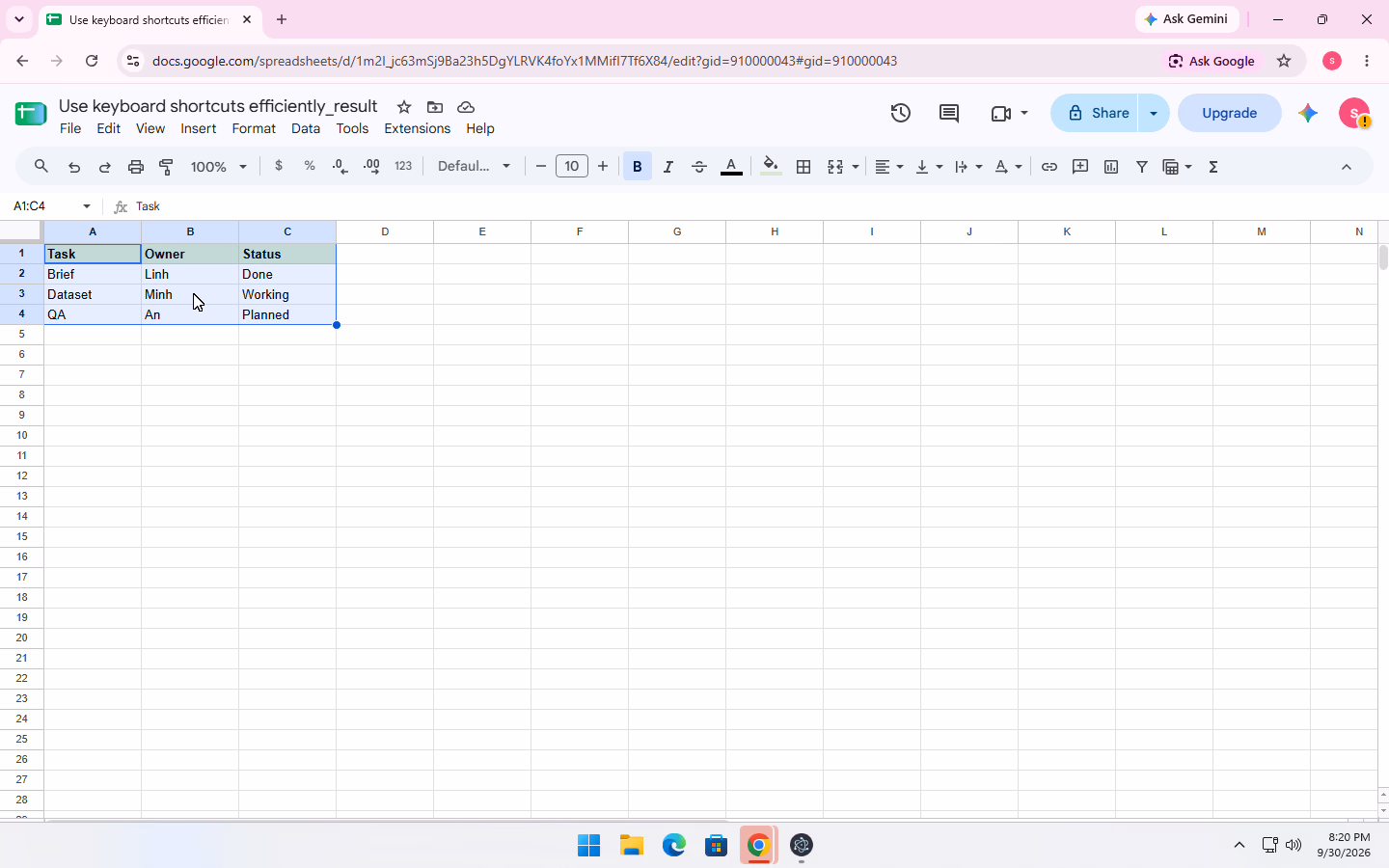Print the spreadsheet with printer icon
Image resolution: width=1389 pixels, height=868 pixels.
136,167
